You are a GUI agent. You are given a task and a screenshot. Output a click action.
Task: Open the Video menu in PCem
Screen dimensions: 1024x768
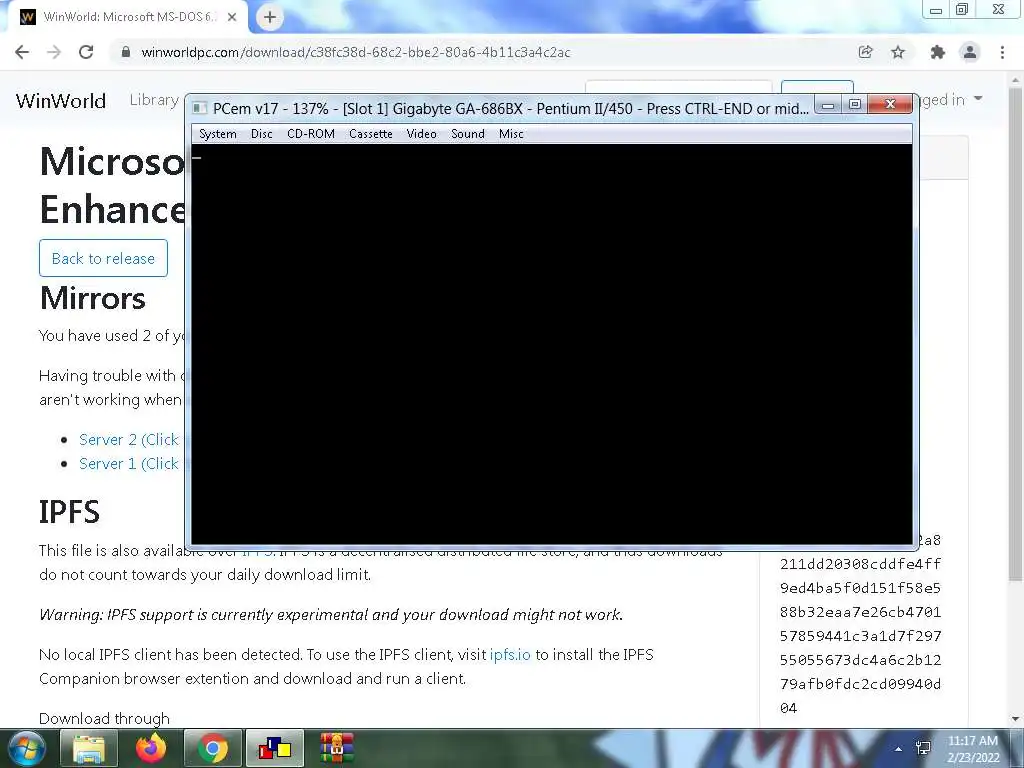421,134
